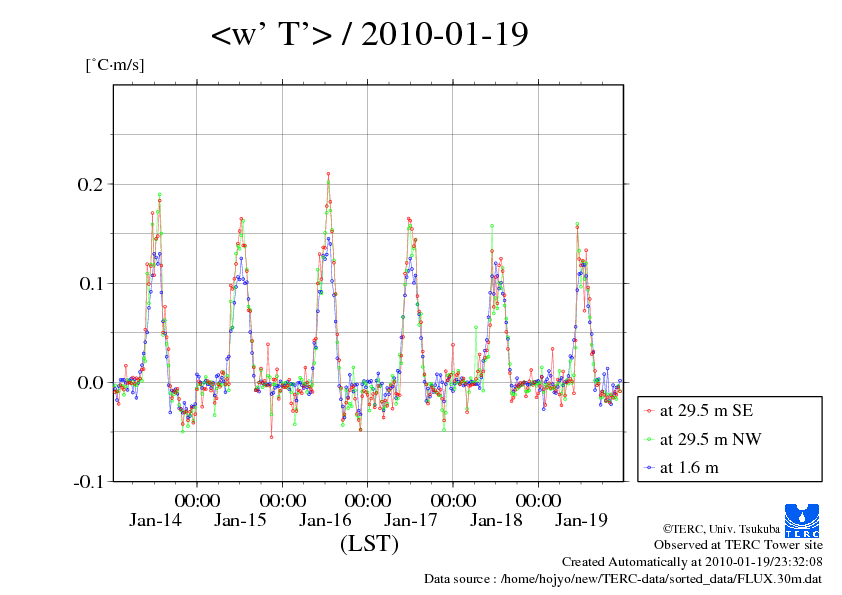This screenshot has width=842, height=595.
Task: Click the Jan-18 date label
Action: pyautogui.click(x=496, y=520)
